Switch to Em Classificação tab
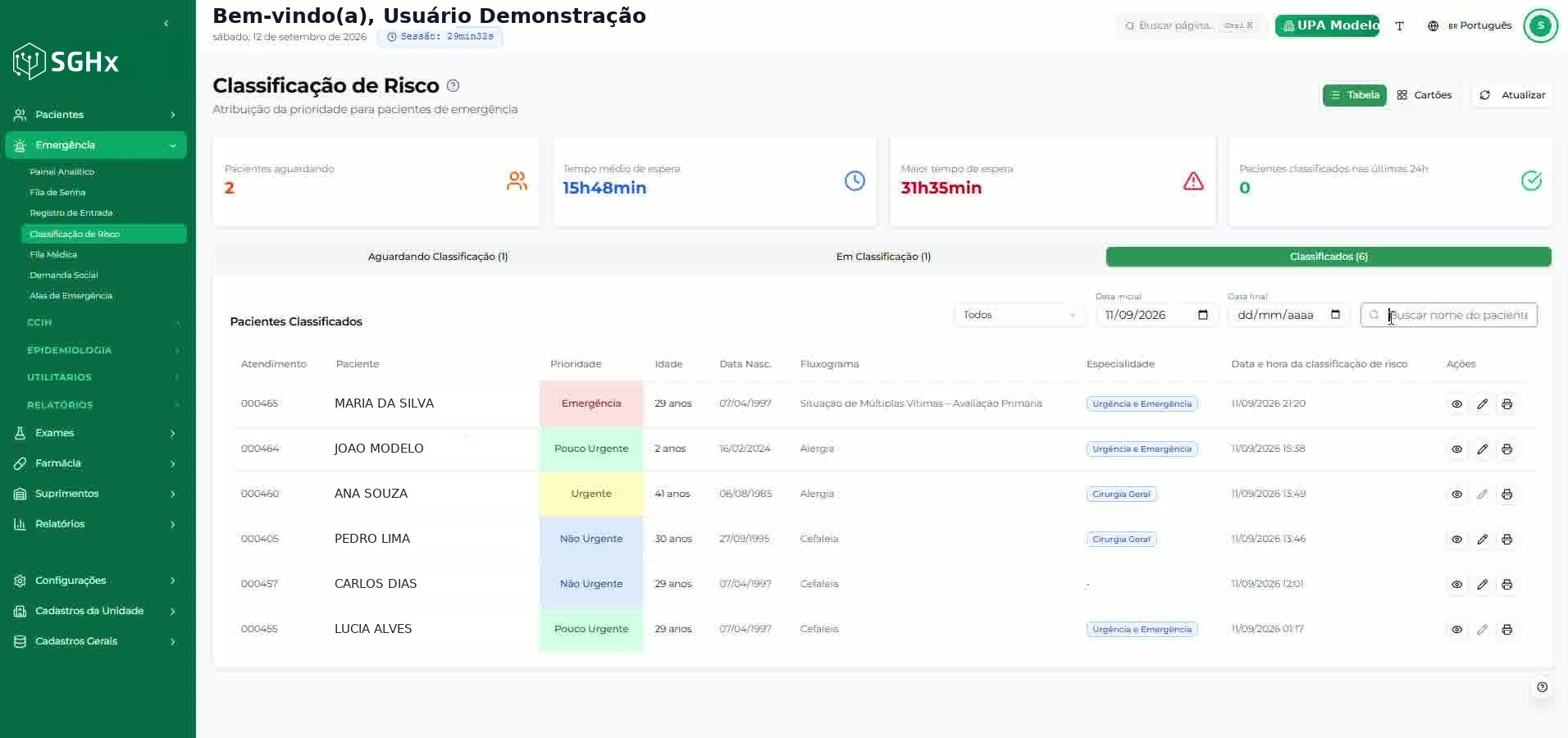This screenshot has height=738, width=1568. [x=883, y=257]
